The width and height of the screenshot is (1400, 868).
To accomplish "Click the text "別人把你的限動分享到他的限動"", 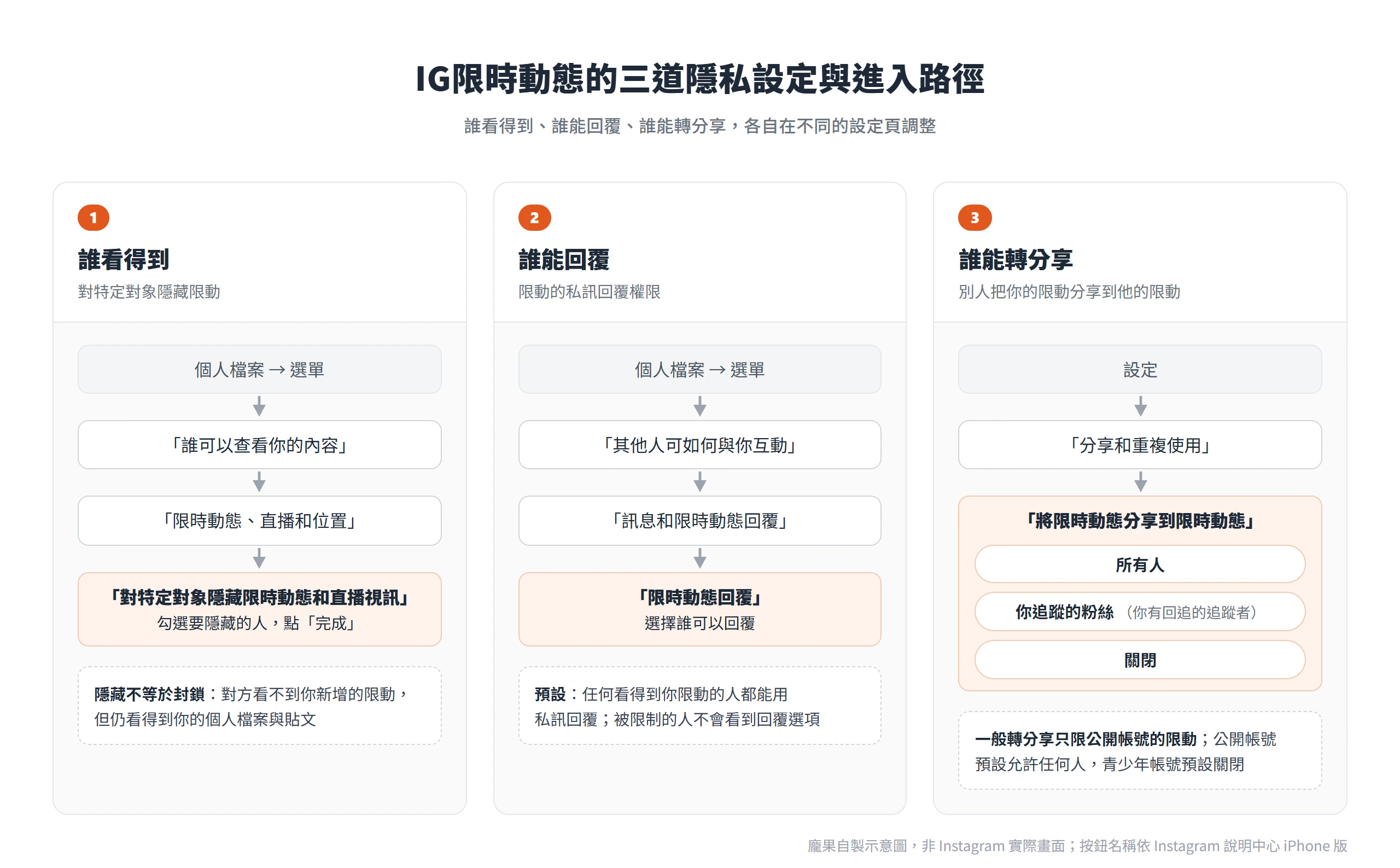I will click(x=1069, y=292).
